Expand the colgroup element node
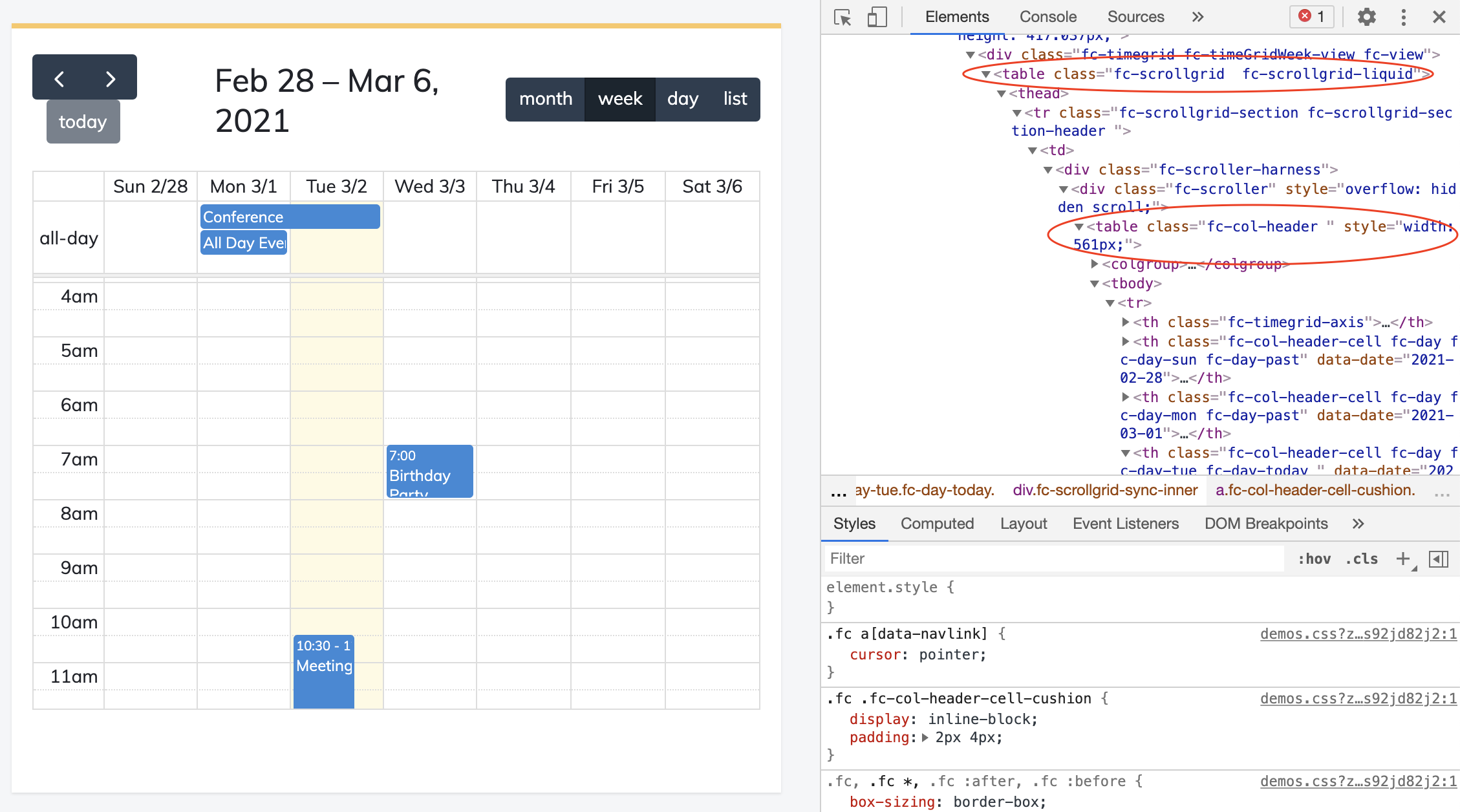 pos(1093,264)
